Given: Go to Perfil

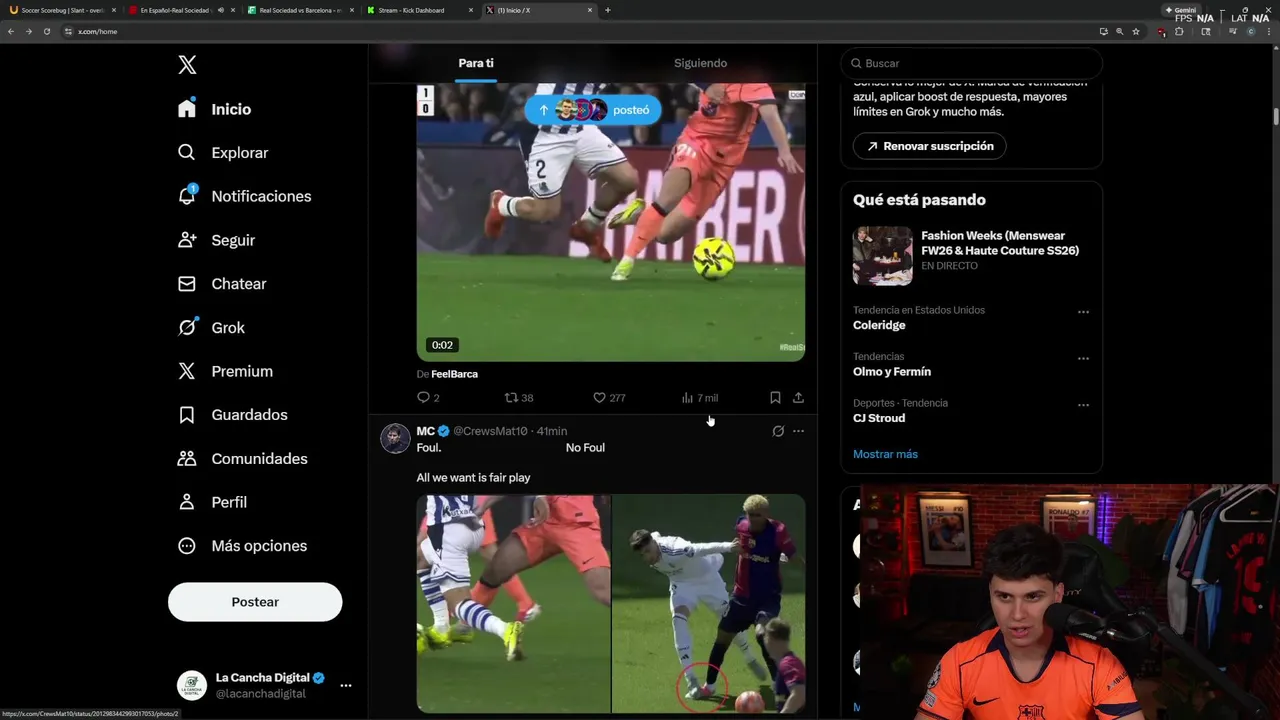Looking at the screenshot, I should pyautogui.click(x=212, y=502).
